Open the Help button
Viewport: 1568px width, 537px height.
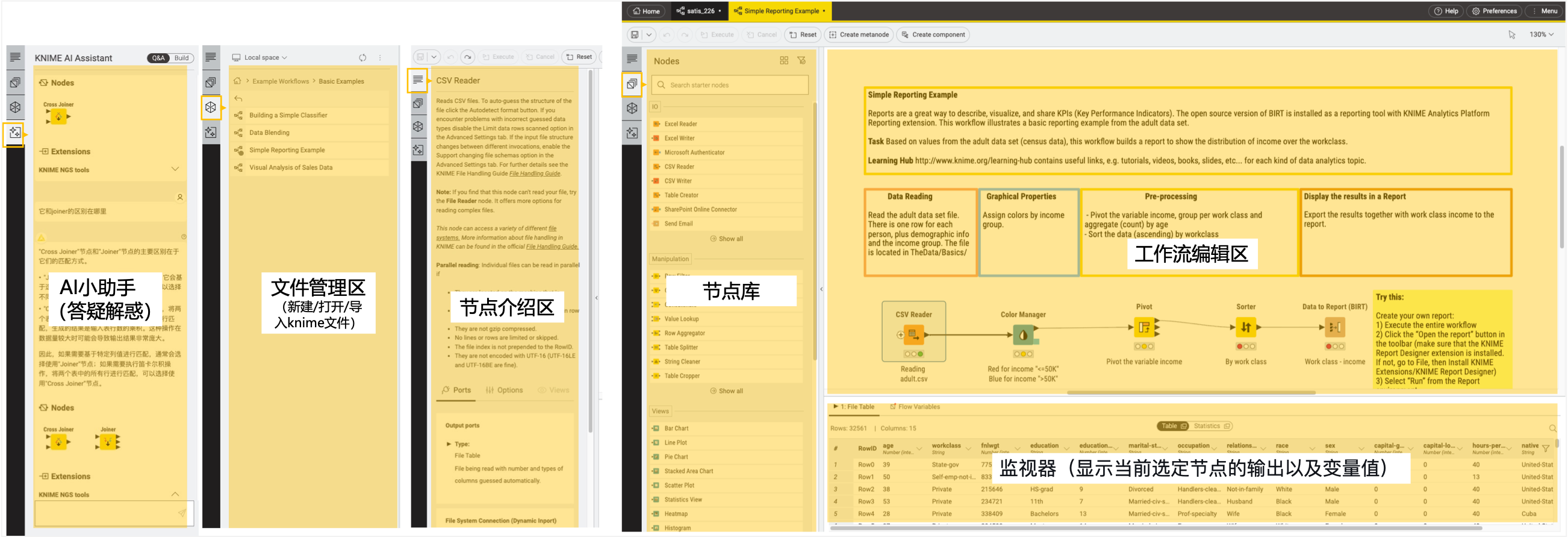click(x=1446, y=11)
